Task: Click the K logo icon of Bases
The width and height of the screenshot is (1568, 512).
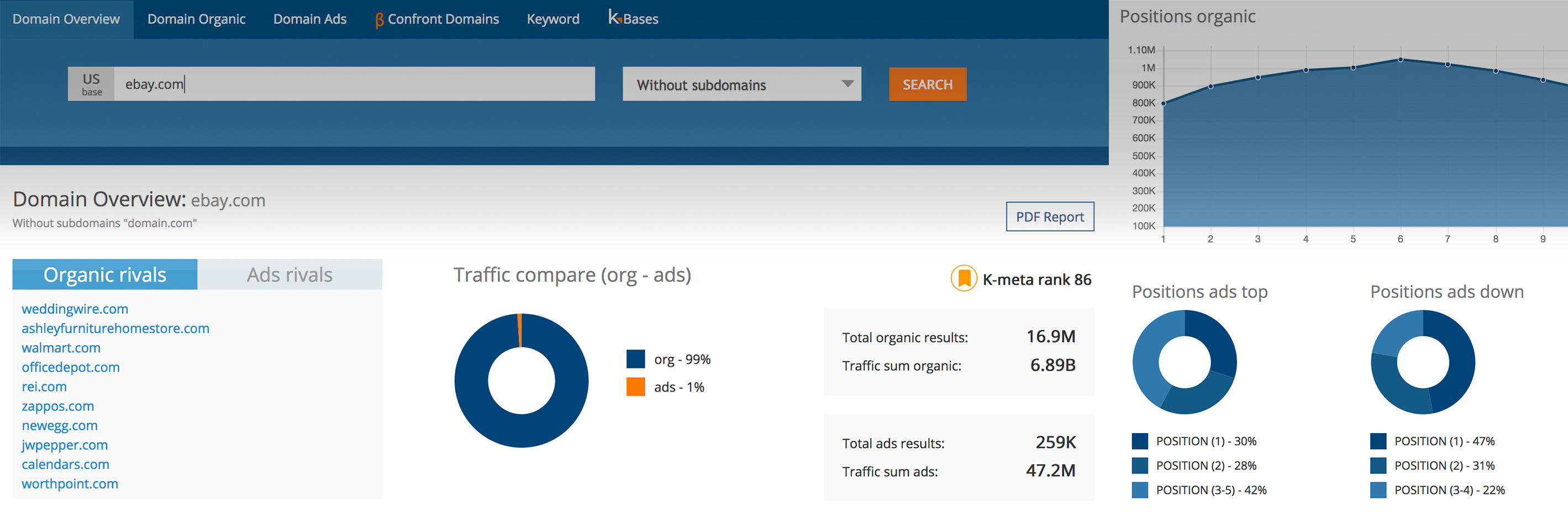Action: point(615,17)
